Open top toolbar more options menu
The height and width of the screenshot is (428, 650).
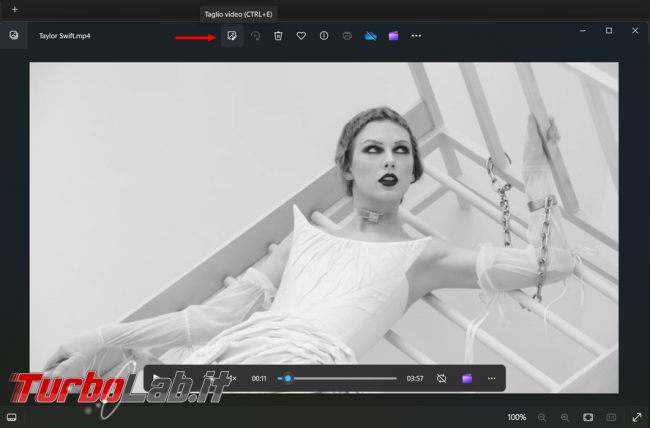point(416,36)
